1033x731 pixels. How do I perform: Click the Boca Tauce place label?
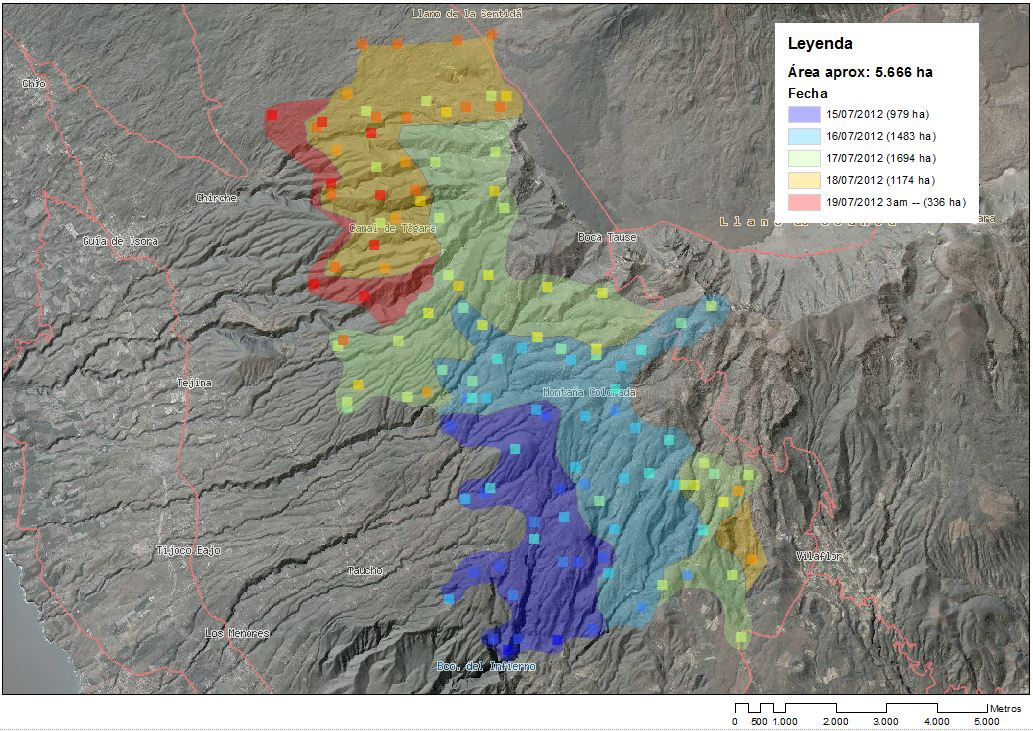(607, 237)
